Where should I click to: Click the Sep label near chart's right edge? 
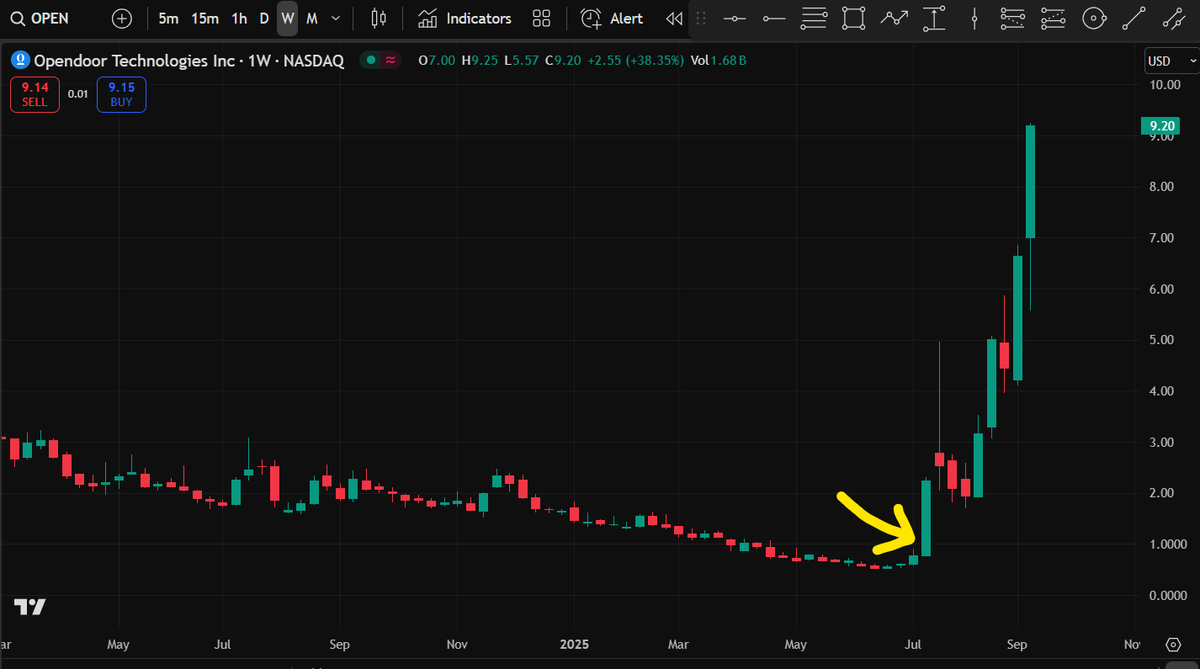tap(1017, 644)
